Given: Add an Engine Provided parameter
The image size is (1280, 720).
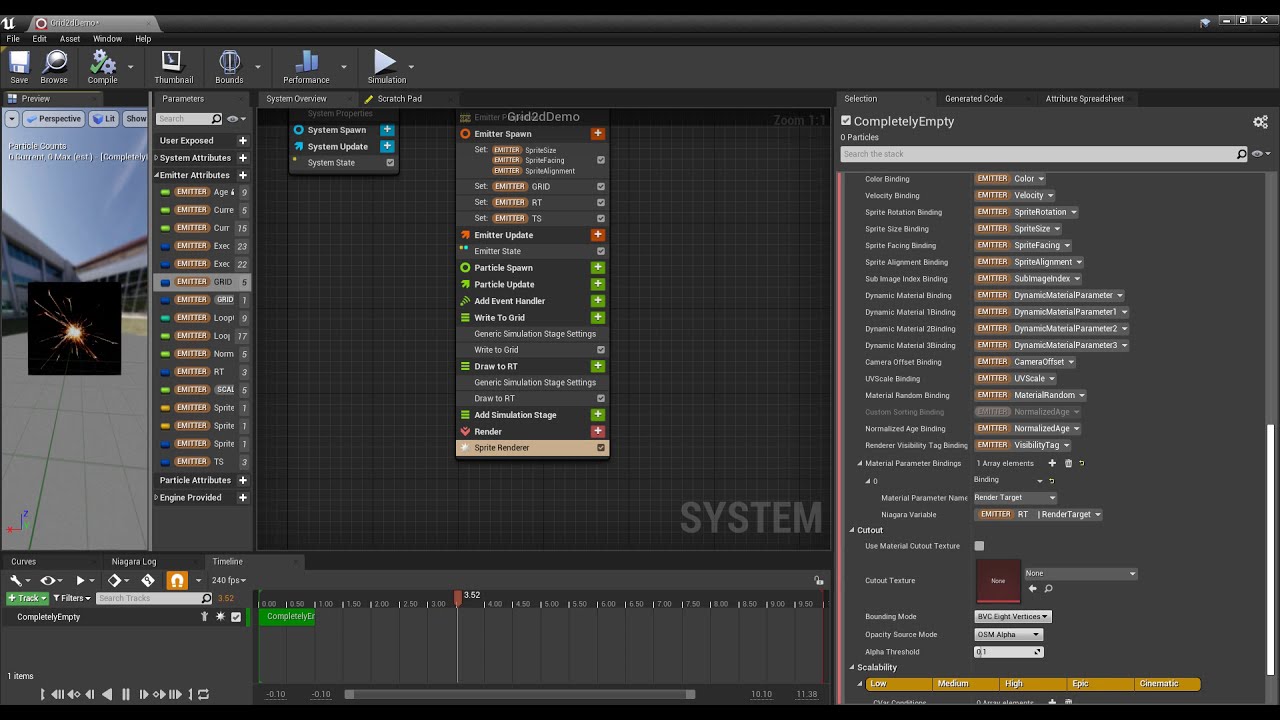Looking at the screenshot, I should 242,497.
